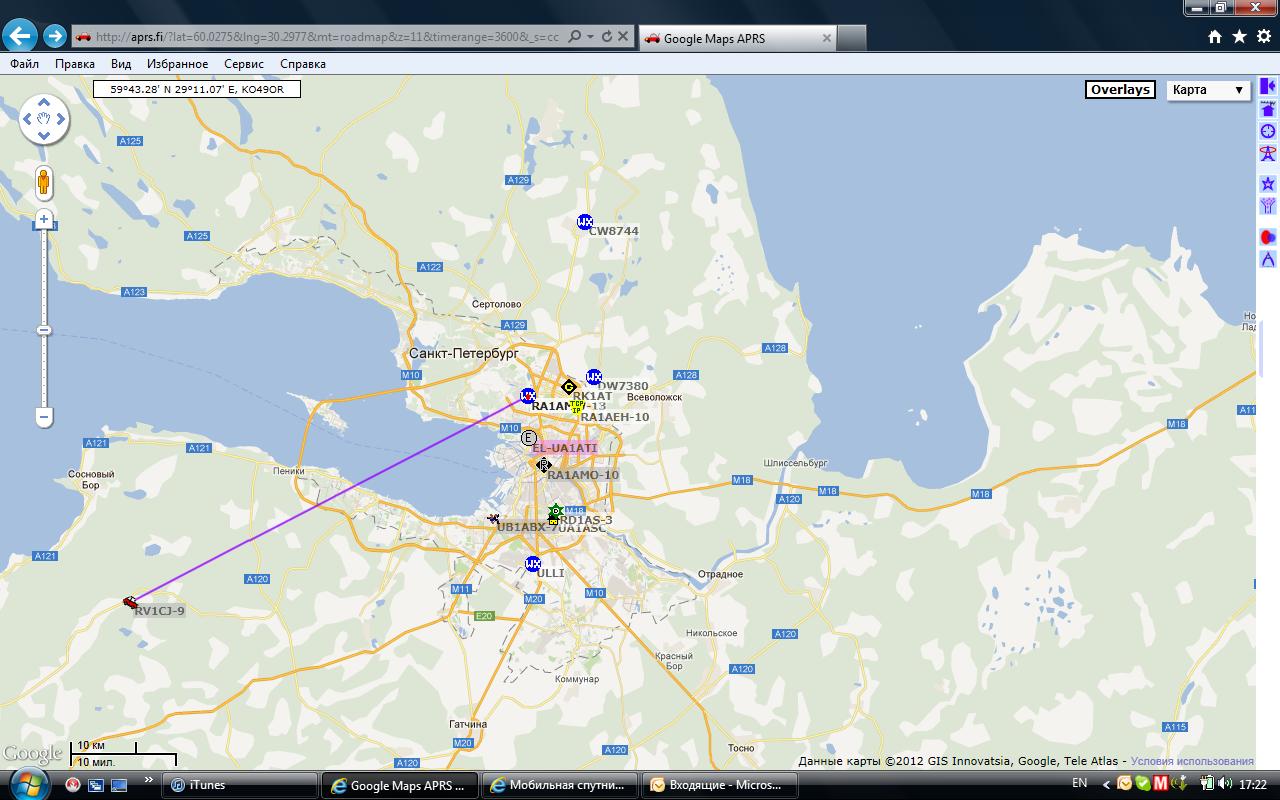This screenshot has width=1280, height=800.
Task: Open the Карта map type dropdown
Action: click(1209, 90)
